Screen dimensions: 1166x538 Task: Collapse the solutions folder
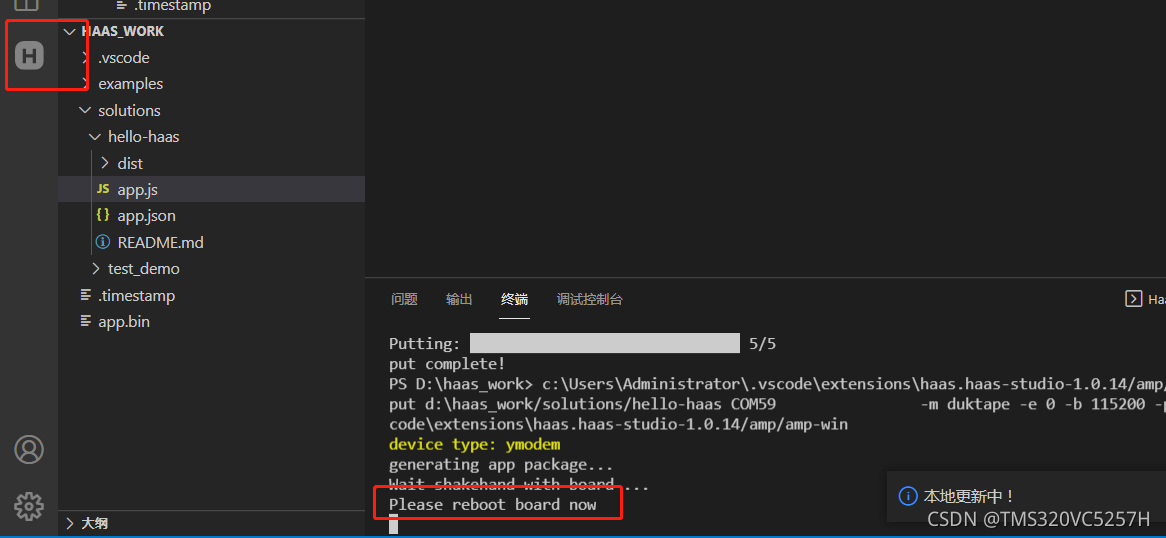point(86,110)
